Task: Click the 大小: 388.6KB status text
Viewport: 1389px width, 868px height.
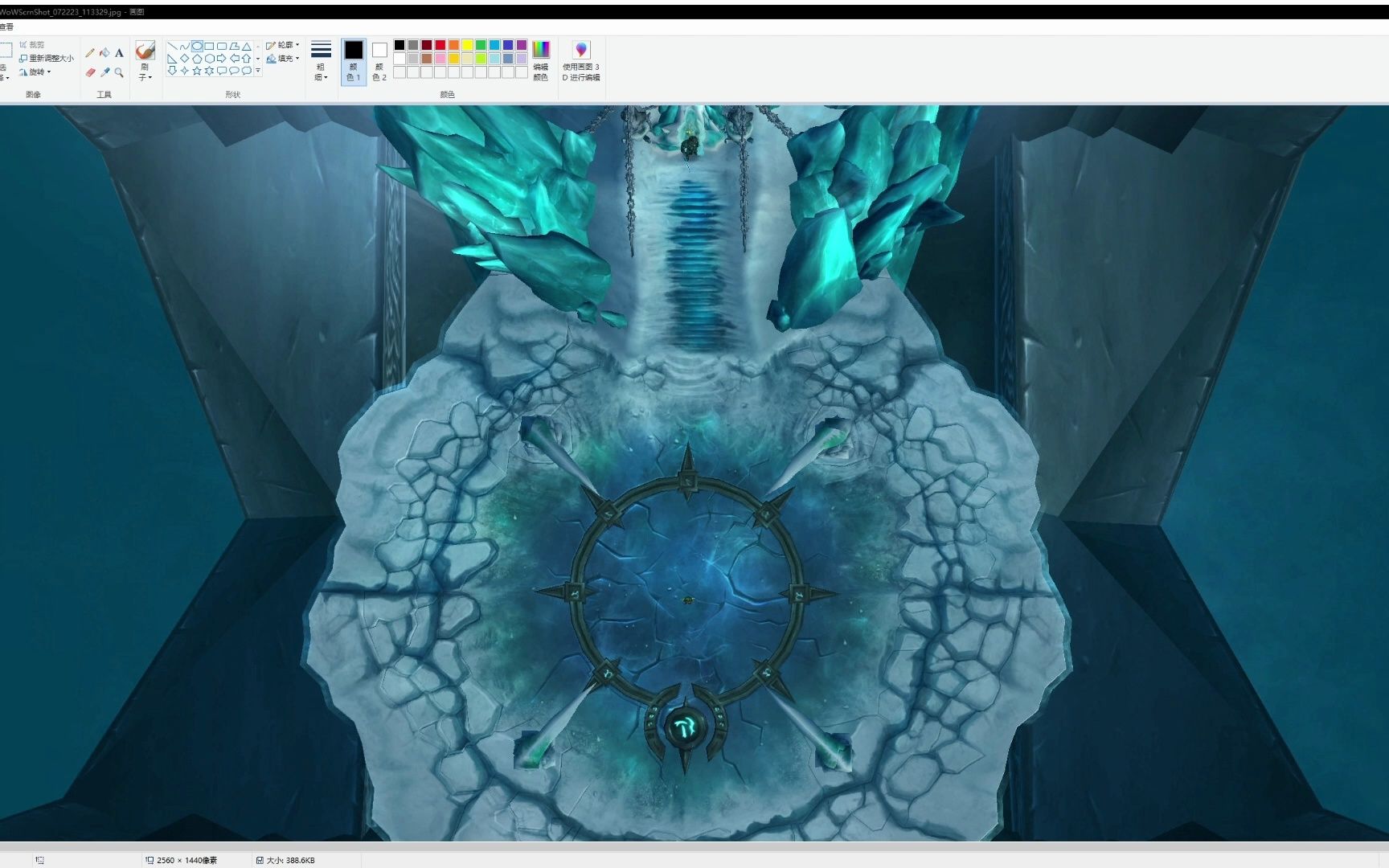Action: click(290, 860)
